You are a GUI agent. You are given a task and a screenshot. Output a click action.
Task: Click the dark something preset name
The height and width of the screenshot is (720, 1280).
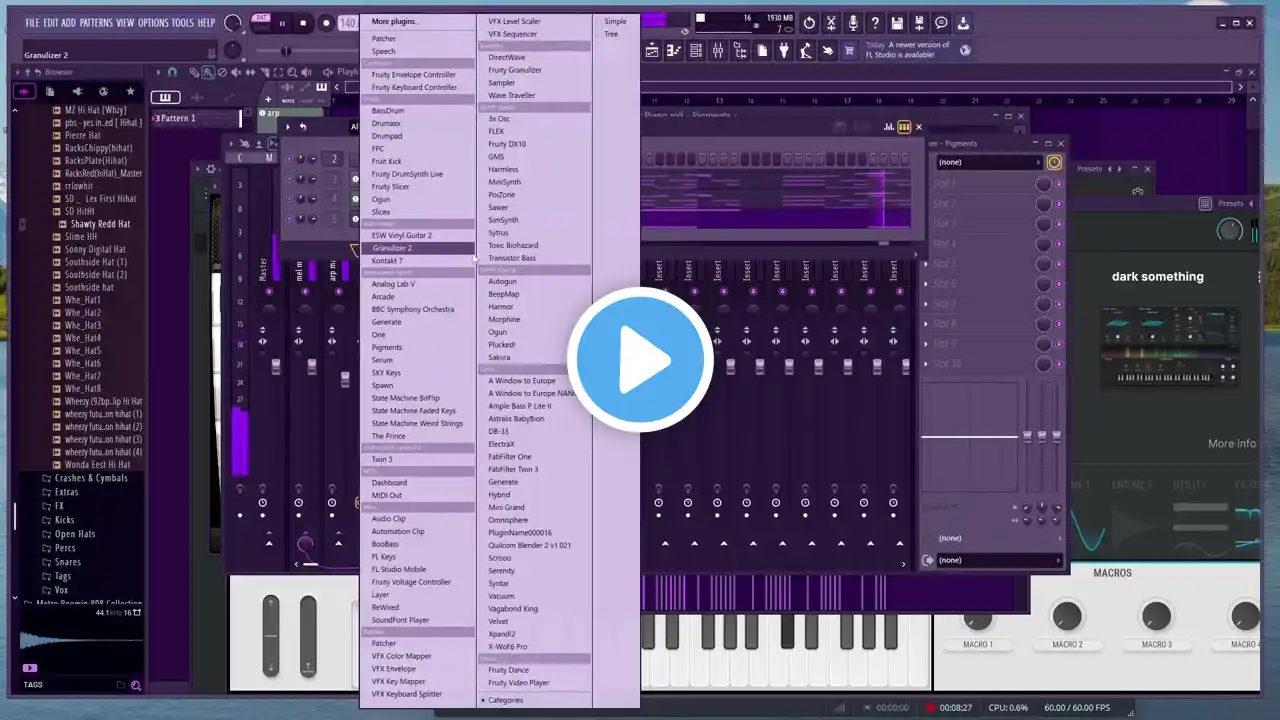pos(1158,277)
